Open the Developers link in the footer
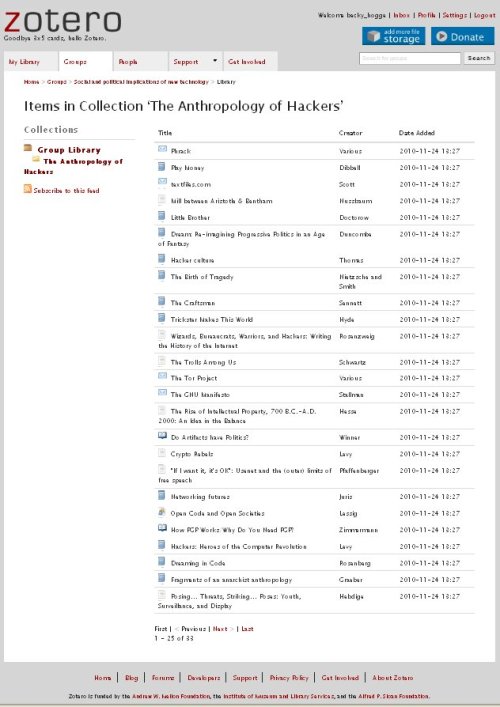Screen dimensions: 500x707 tap(204, 677)
